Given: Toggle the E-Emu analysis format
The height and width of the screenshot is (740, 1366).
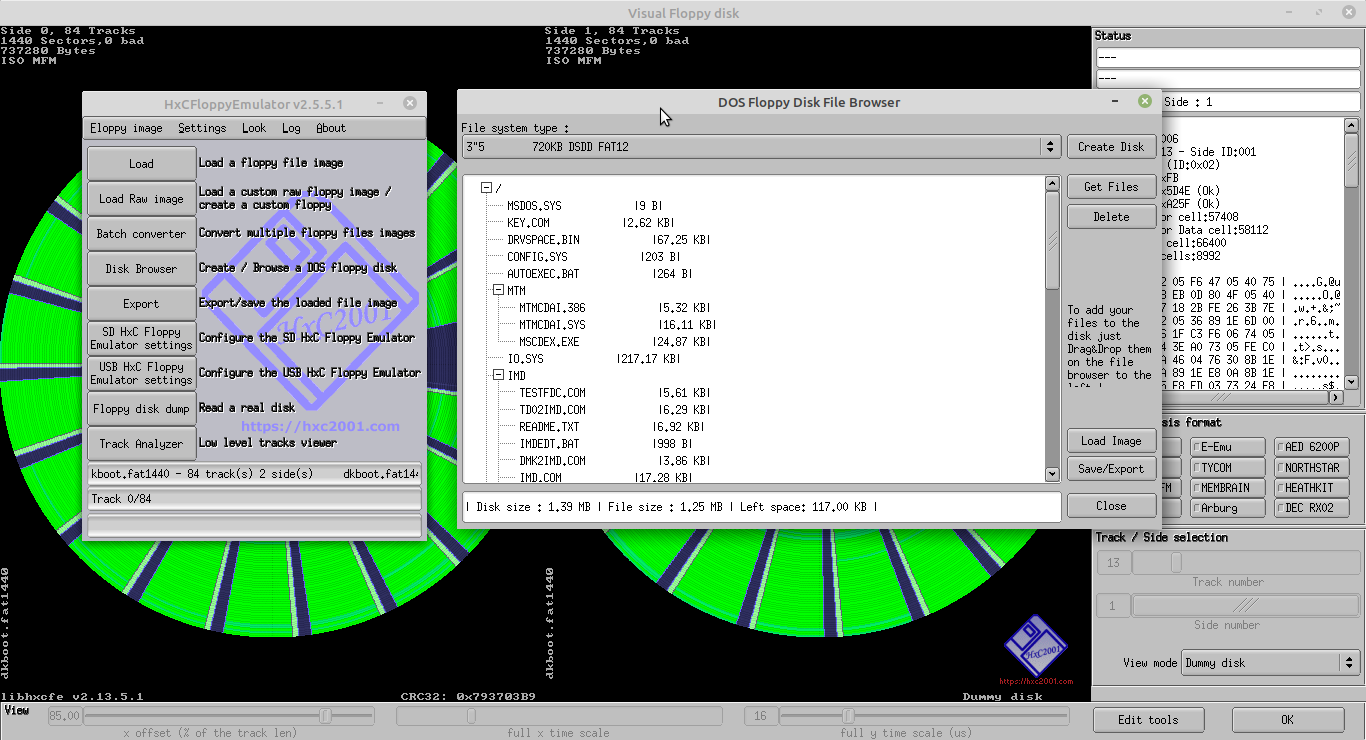Looking at the screenshot, I should 1229,447.
